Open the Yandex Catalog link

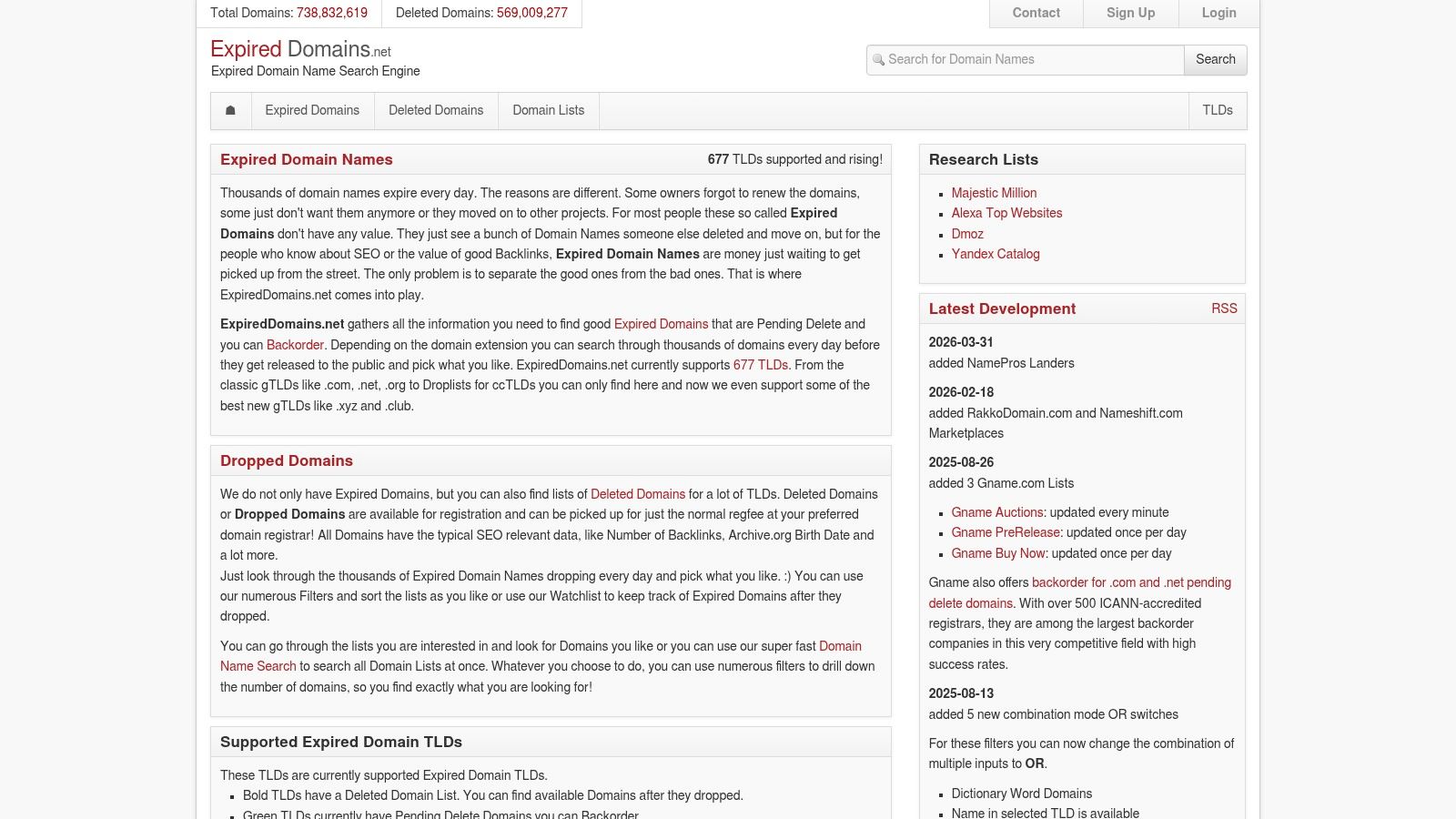pyautogui.click(x=996, y=254)
